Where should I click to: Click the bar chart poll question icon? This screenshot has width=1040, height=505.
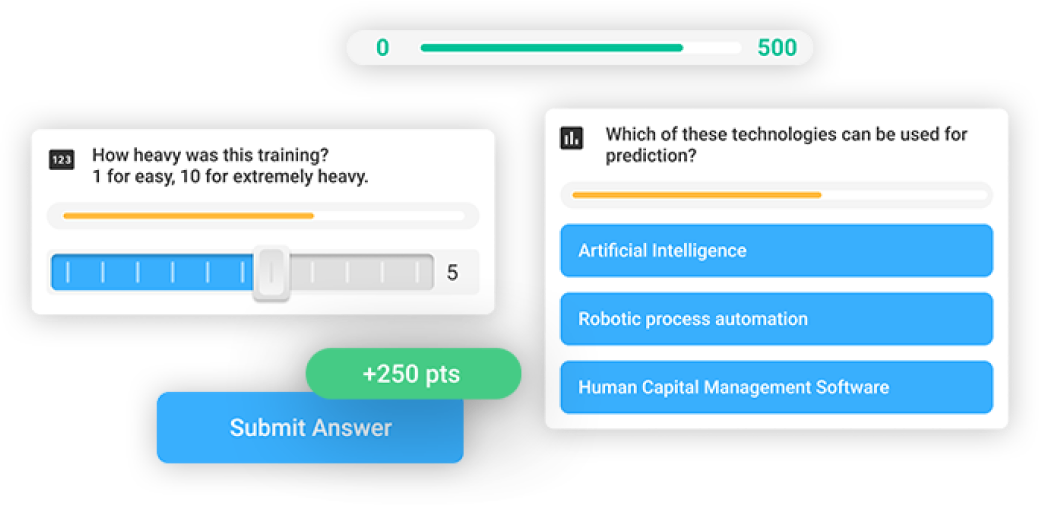click(x=572, y=138)
